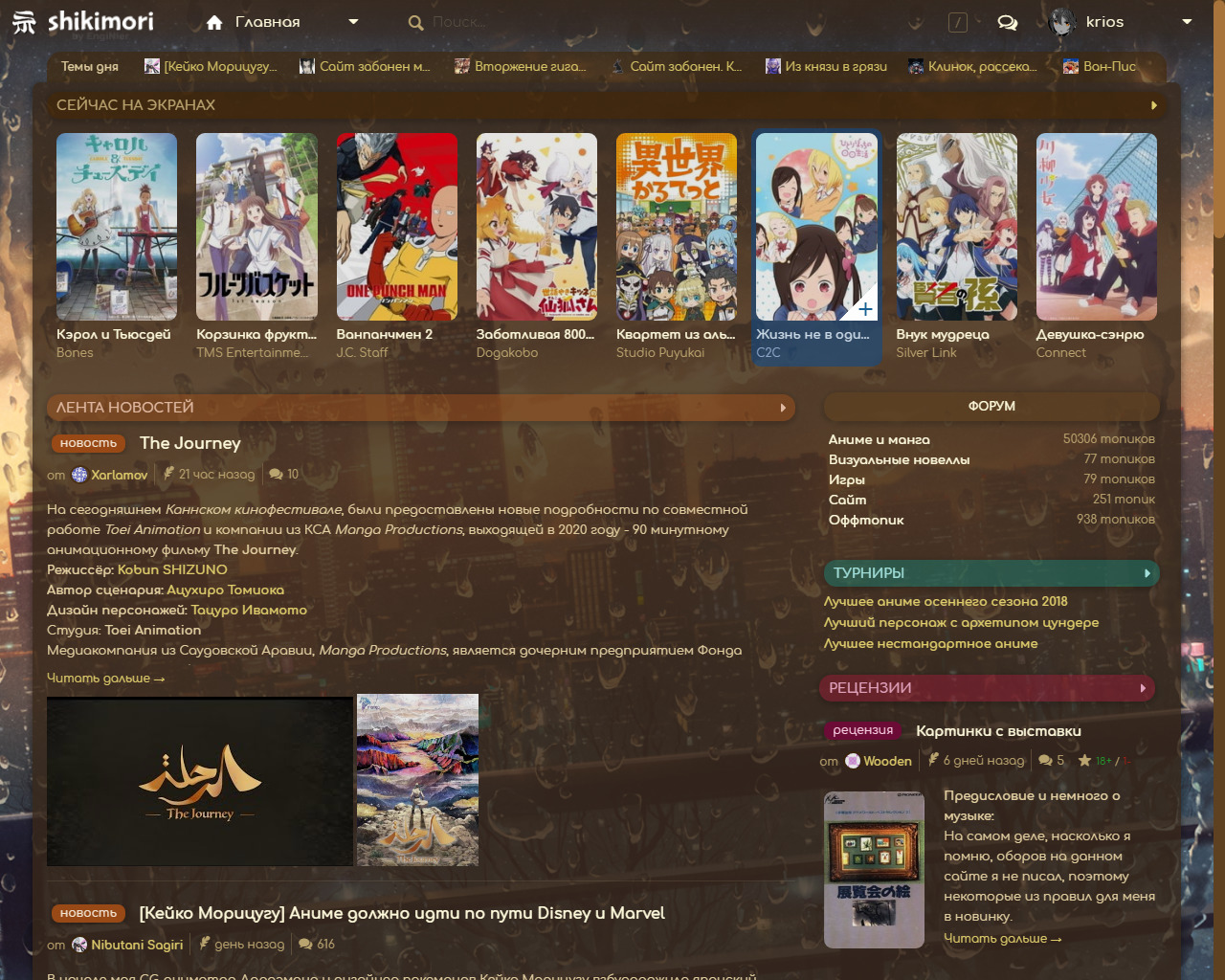The image size is (1225, 980).
Task: Click comments icon showing 5 on review
Action: (x=1045, y=760)
